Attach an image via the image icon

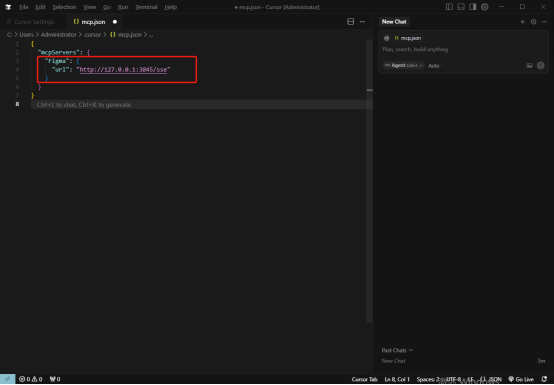pos(529,65)
